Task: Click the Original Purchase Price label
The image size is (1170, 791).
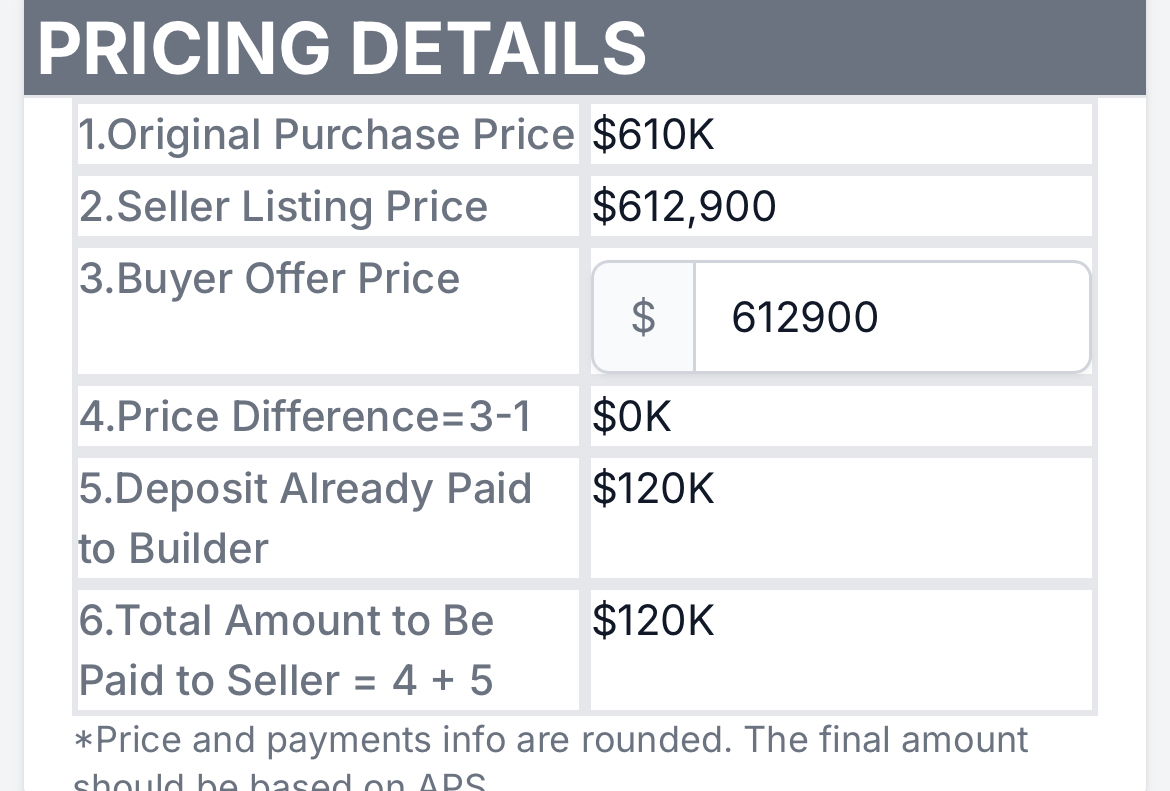Action: click(x=327, y=134)
